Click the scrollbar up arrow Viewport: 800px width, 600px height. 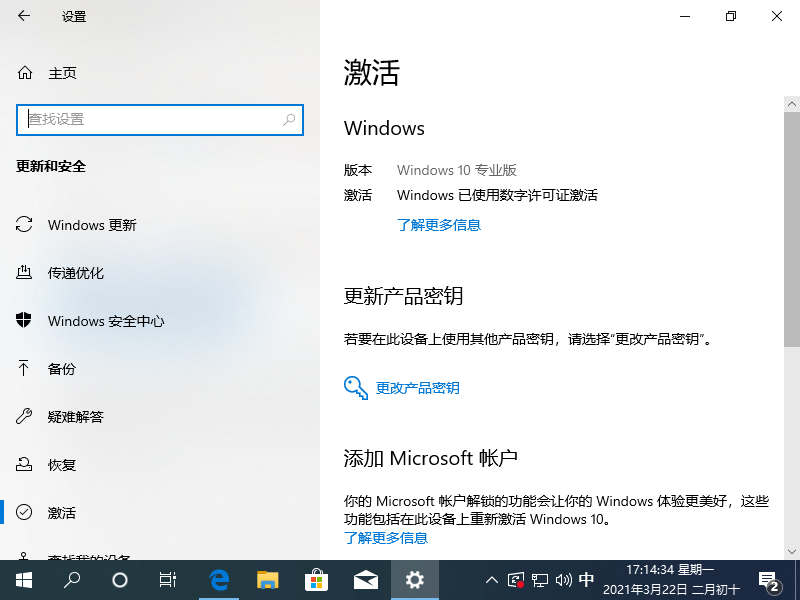(791, 104)
